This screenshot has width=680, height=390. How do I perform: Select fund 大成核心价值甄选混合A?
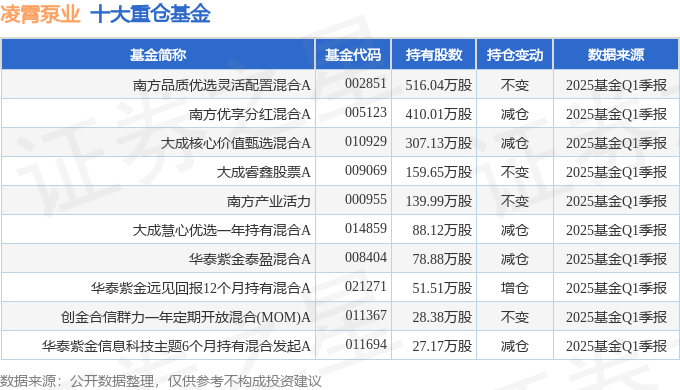click(x=235, y=143)
